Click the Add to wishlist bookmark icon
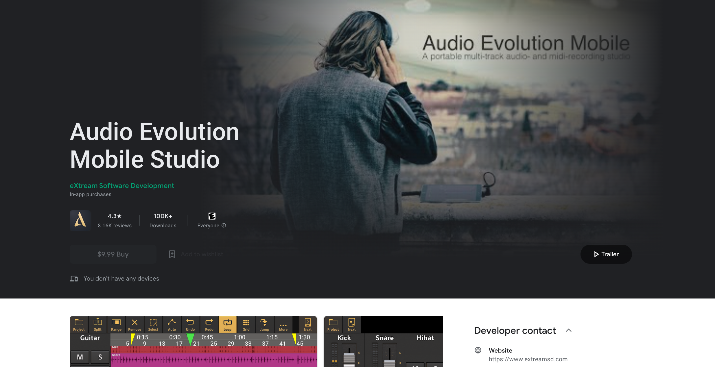 click(x=172, y=254)
